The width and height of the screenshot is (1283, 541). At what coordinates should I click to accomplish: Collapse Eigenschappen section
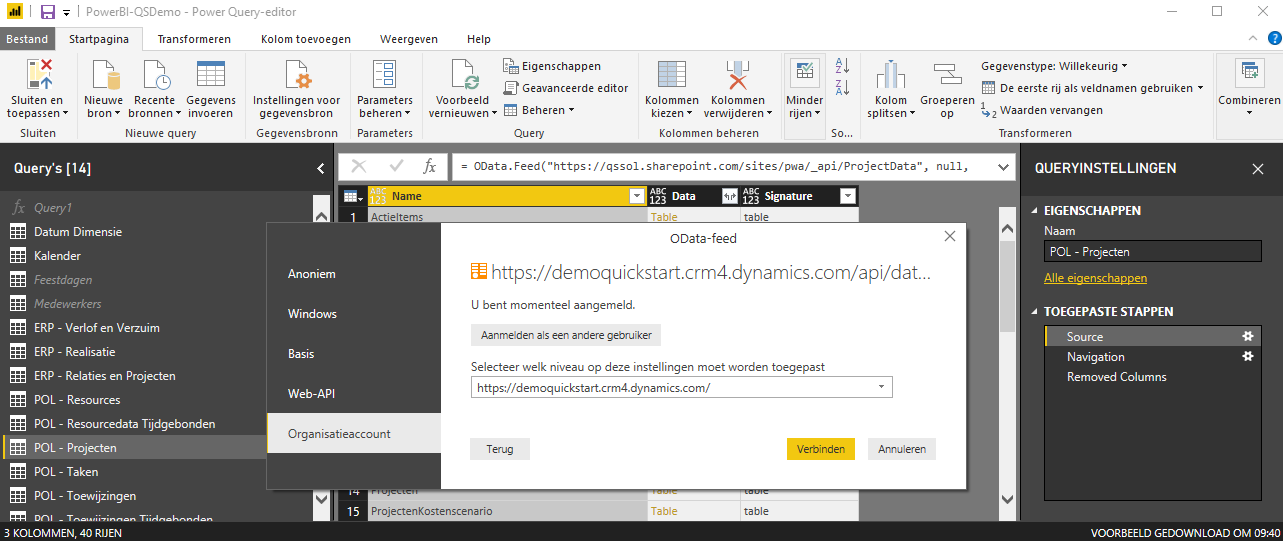point(1035,211)
